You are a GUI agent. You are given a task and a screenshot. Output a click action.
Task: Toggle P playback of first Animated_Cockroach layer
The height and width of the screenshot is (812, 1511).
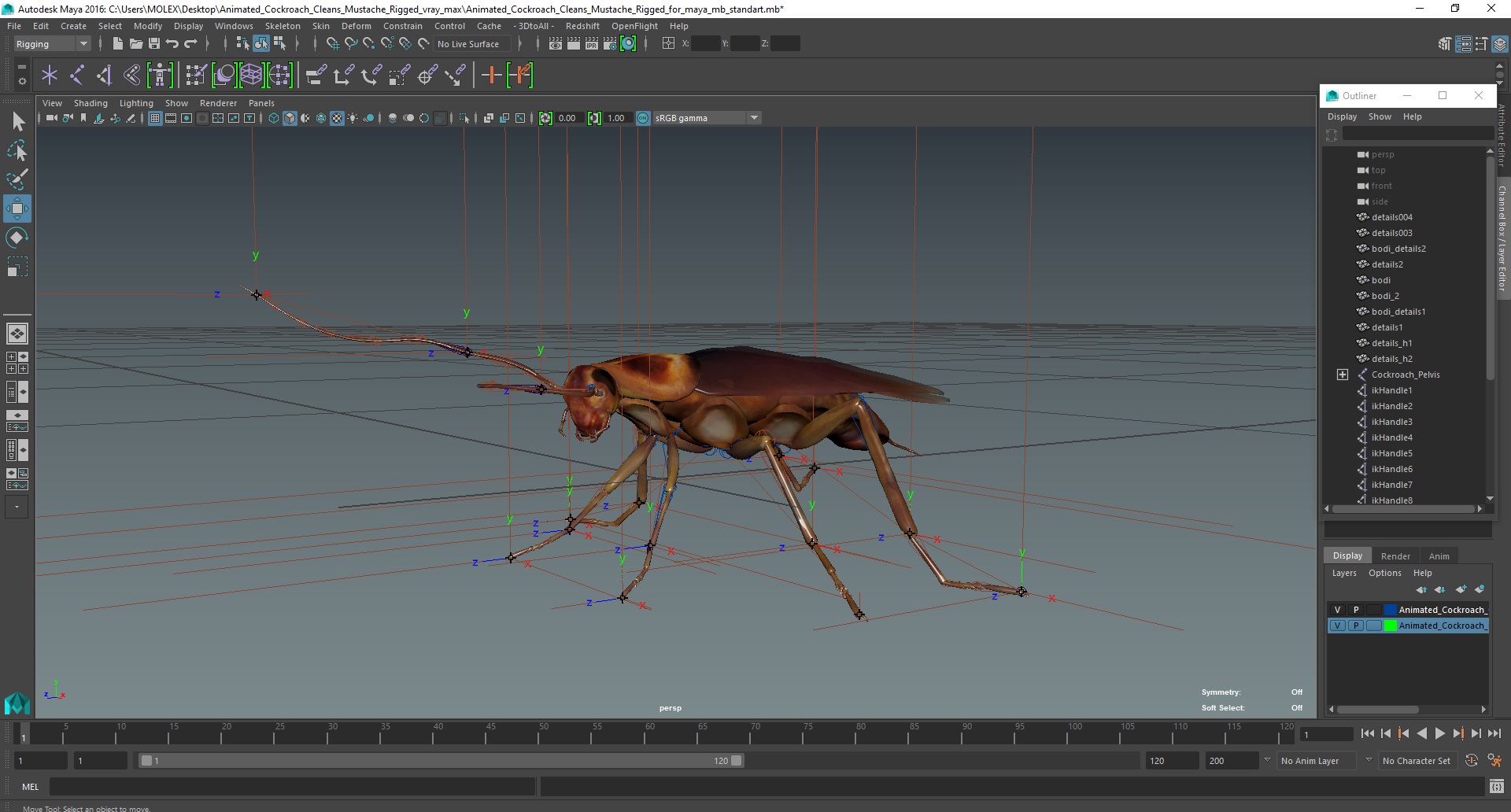point(1355,610)
